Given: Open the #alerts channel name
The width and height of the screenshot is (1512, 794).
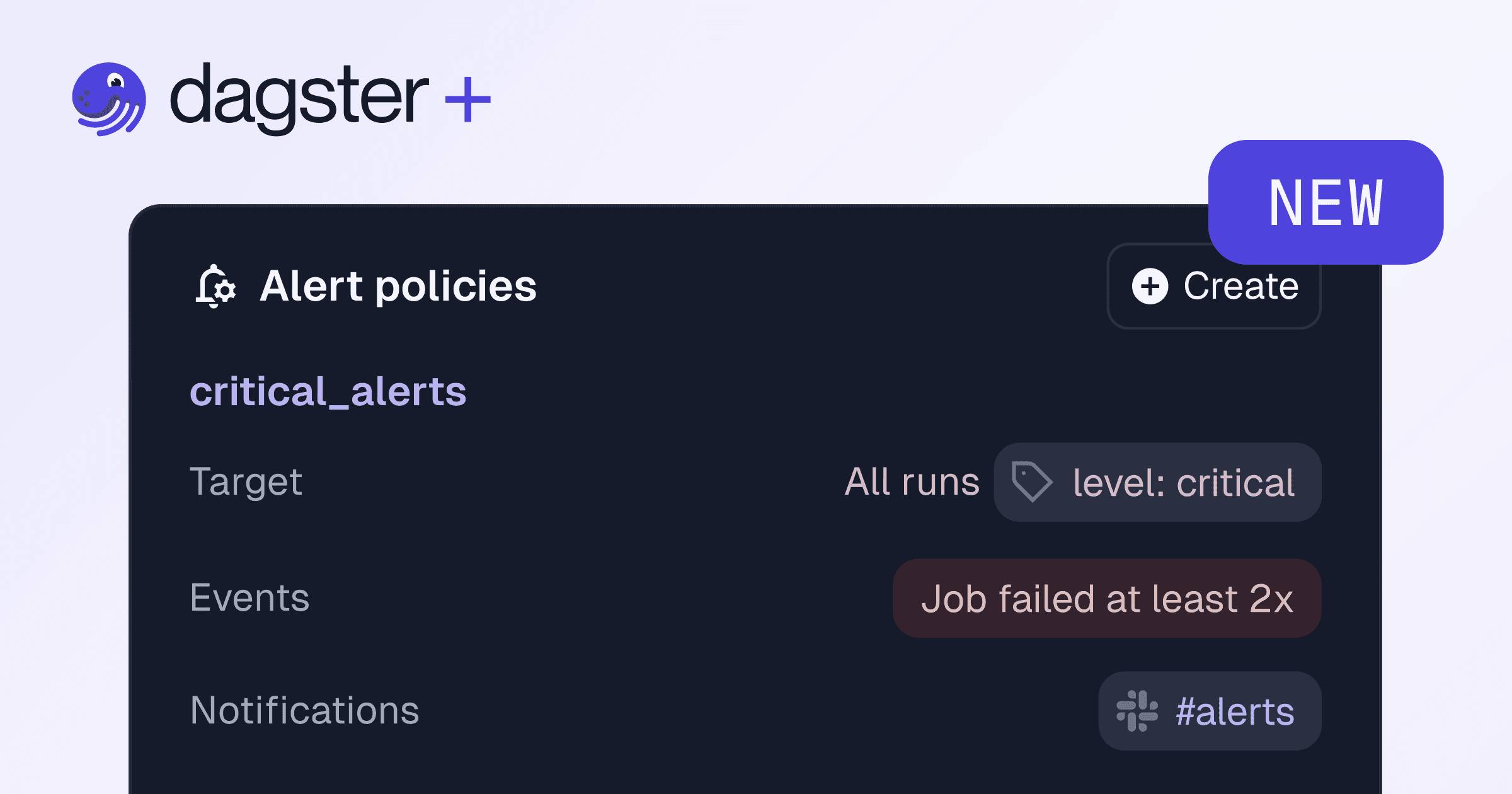Looking at the screenshot, I should 1235,711.
